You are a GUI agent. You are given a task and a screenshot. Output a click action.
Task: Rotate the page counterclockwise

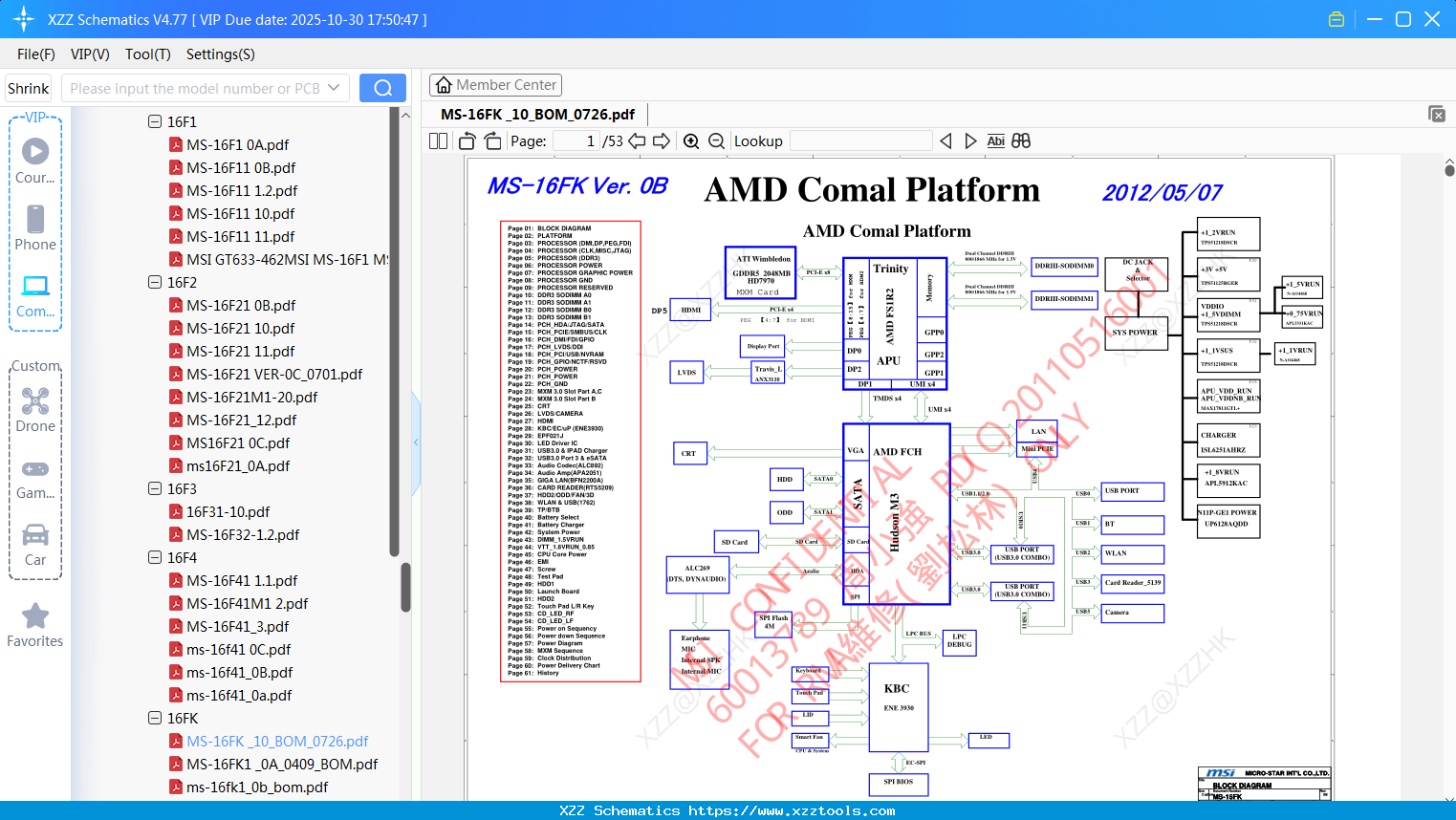pyautogui.click(x=467, y=140)
